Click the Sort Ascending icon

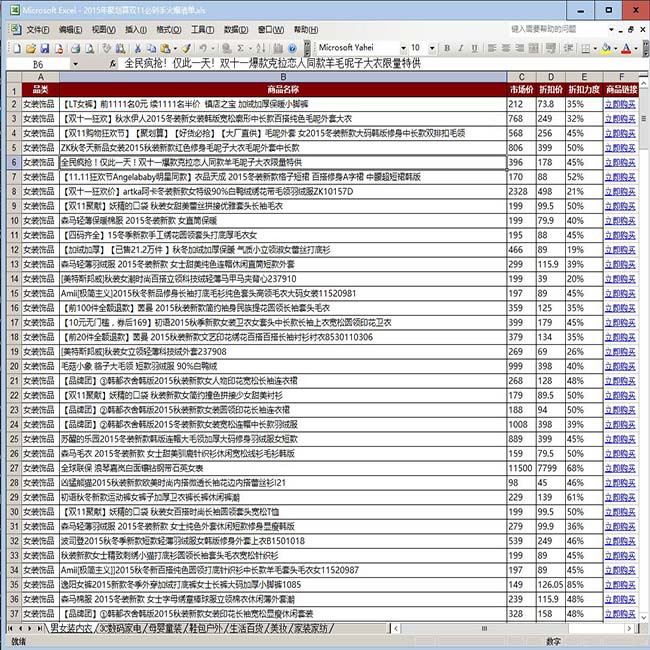point(261,49)
